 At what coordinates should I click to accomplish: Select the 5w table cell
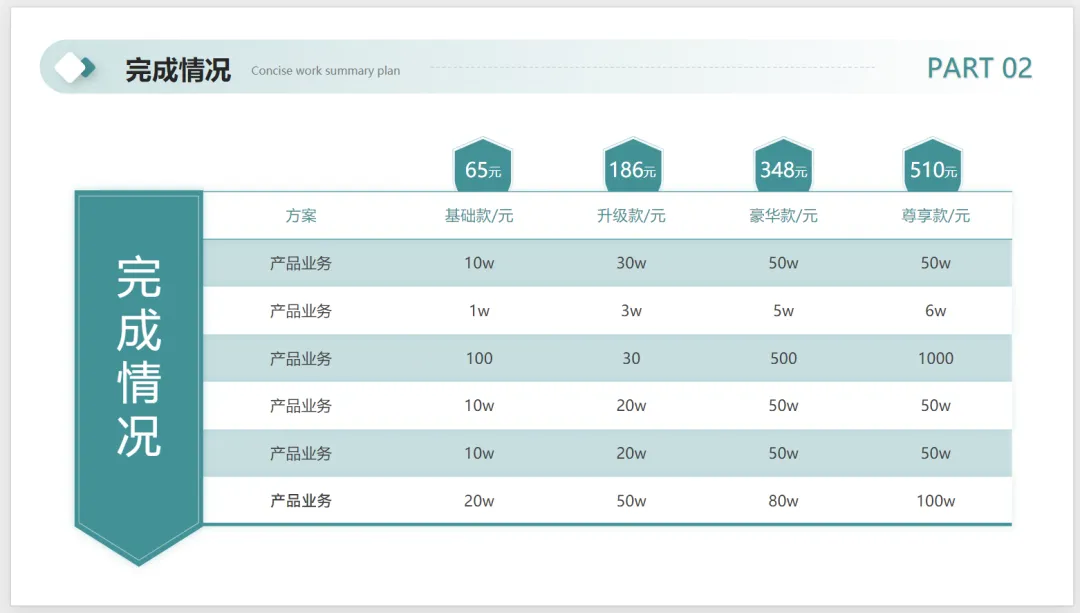783,311
